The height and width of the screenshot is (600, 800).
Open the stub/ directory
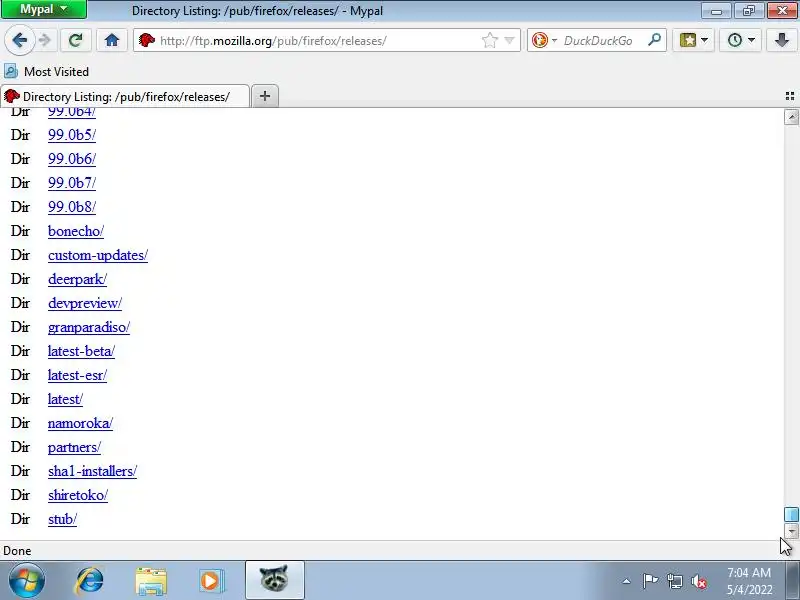click(62, 519)
